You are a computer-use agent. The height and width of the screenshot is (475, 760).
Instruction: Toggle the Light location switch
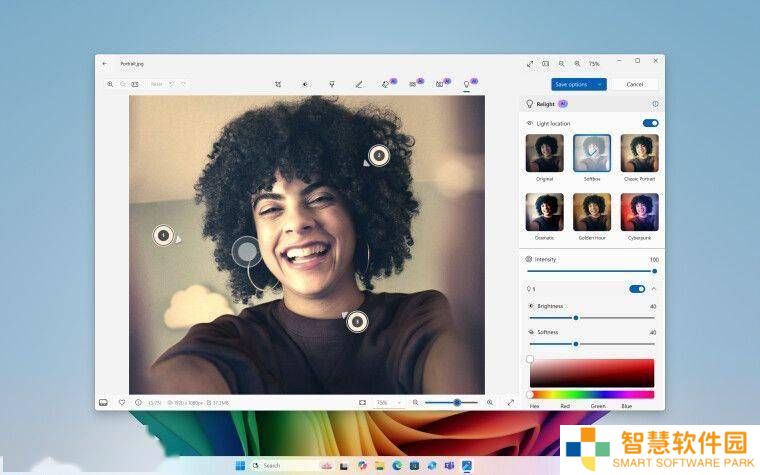650,123
